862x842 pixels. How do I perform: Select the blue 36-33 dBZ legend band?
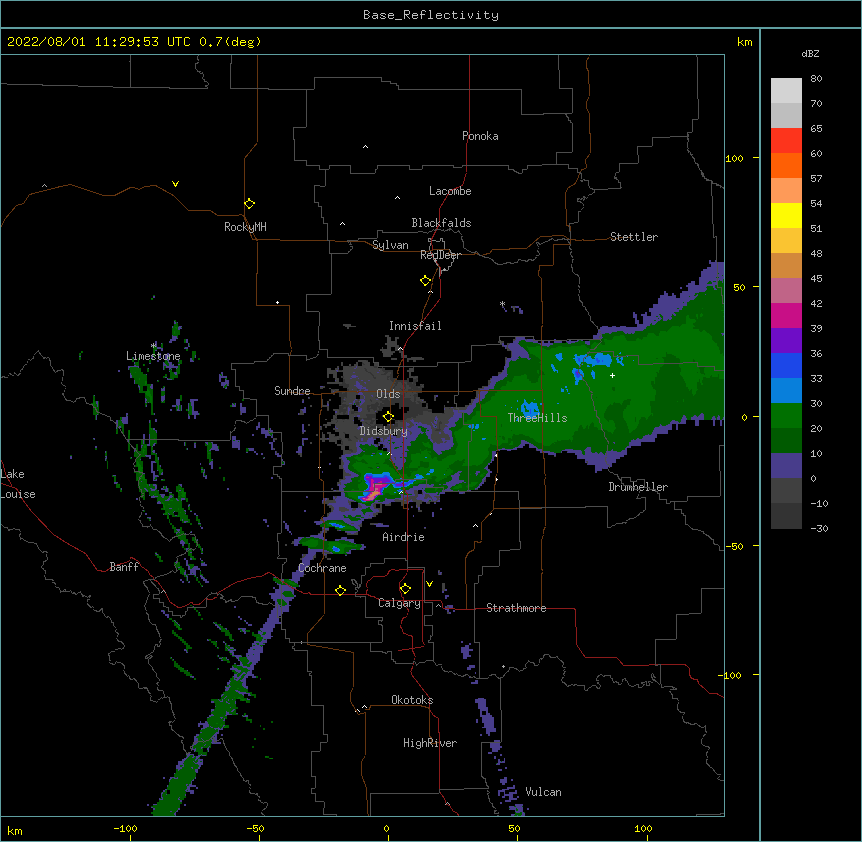tap(786, 365)
